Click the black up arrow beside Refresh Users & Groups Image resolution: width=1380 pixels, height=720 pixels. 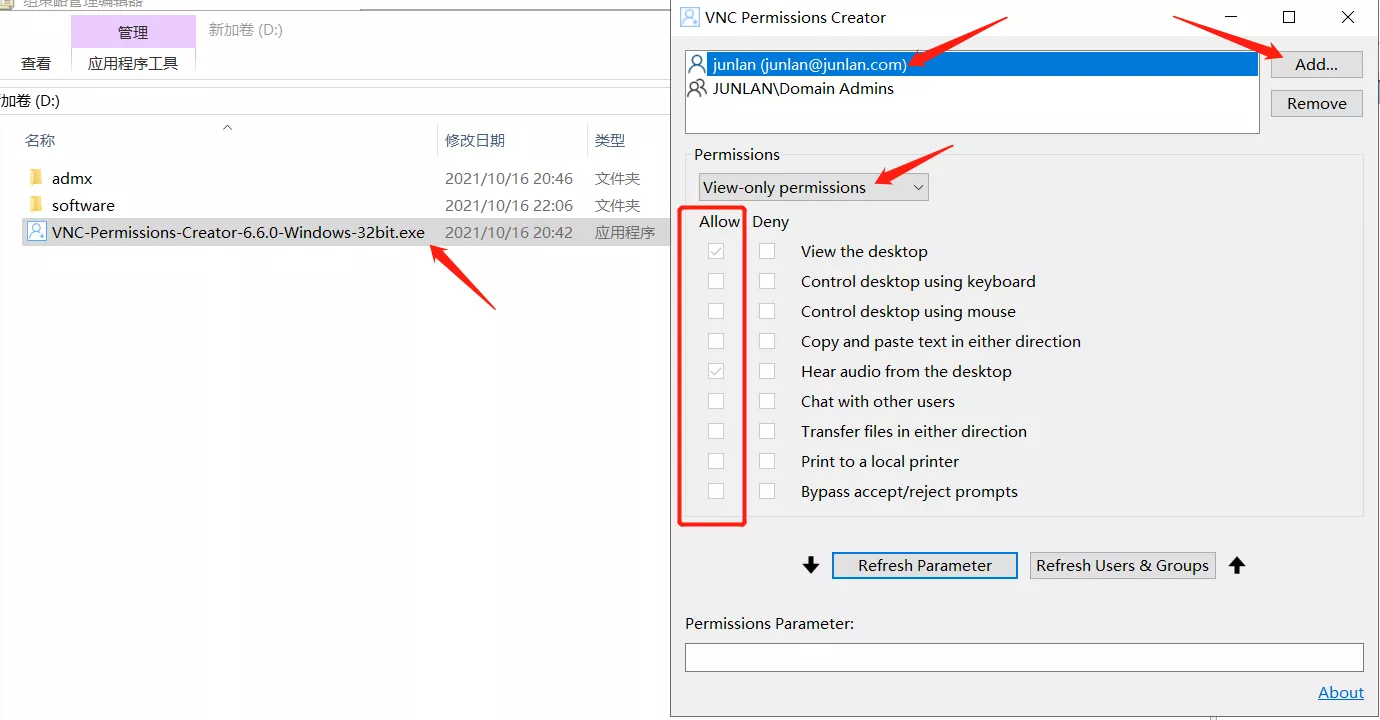[1237, 566]
